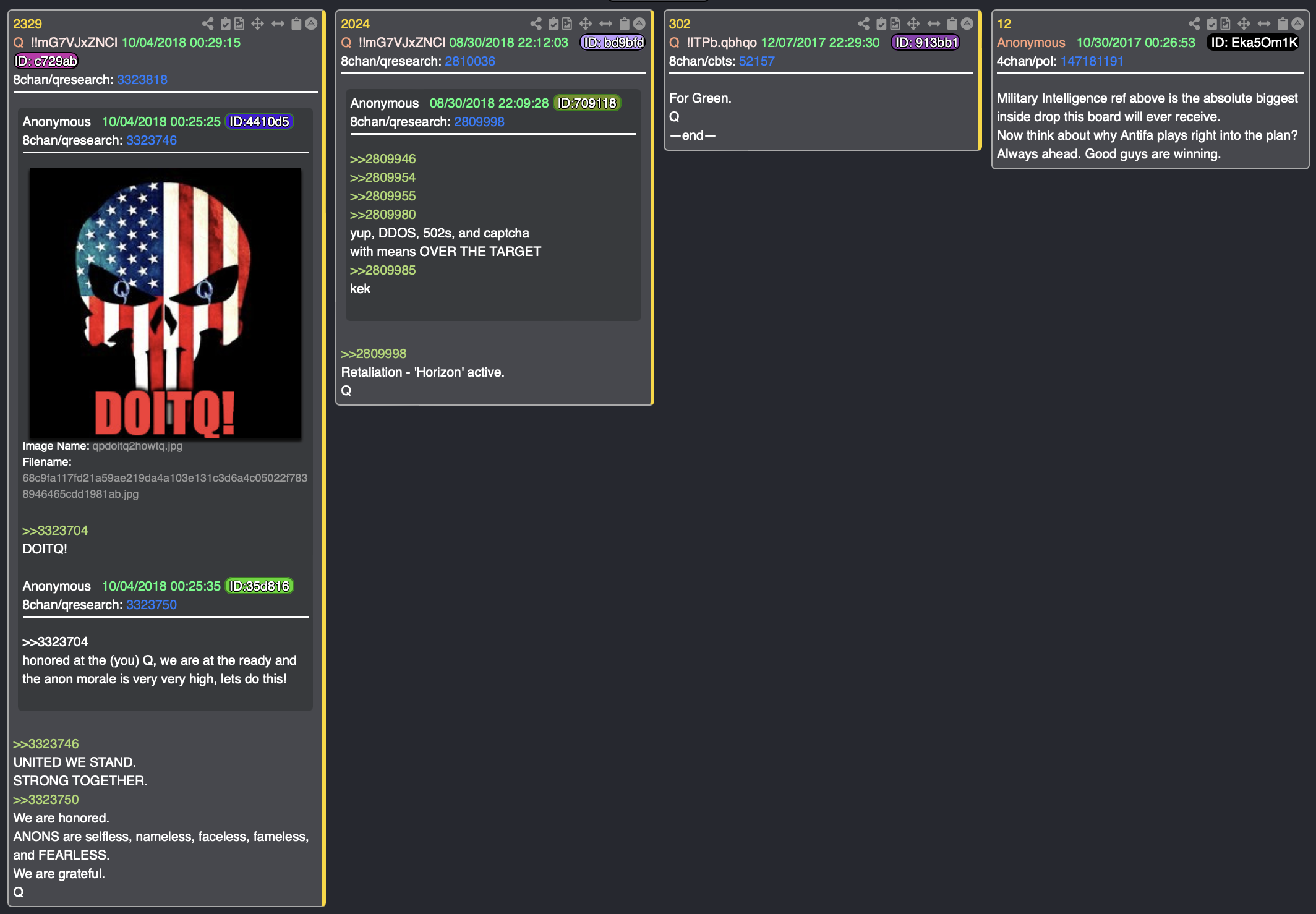Click image-file icon on post 2329
The image size is (1316, 914).
[239, 23]
